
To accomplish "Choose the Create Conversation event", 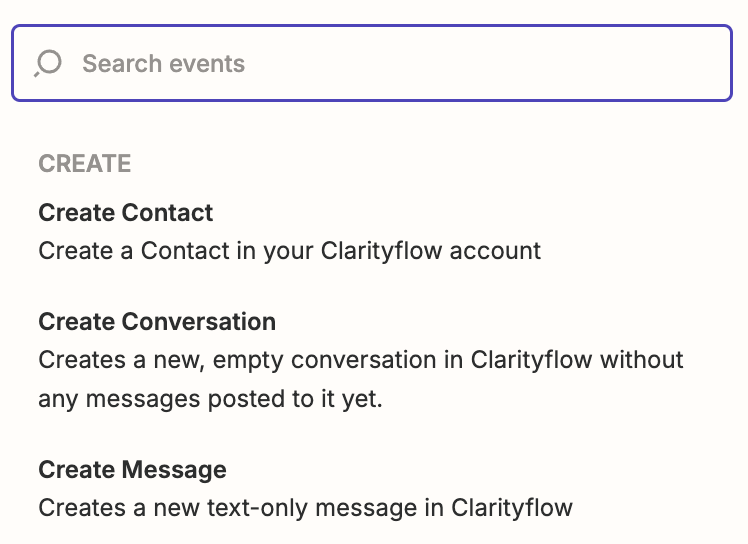I will coord(157,322).
